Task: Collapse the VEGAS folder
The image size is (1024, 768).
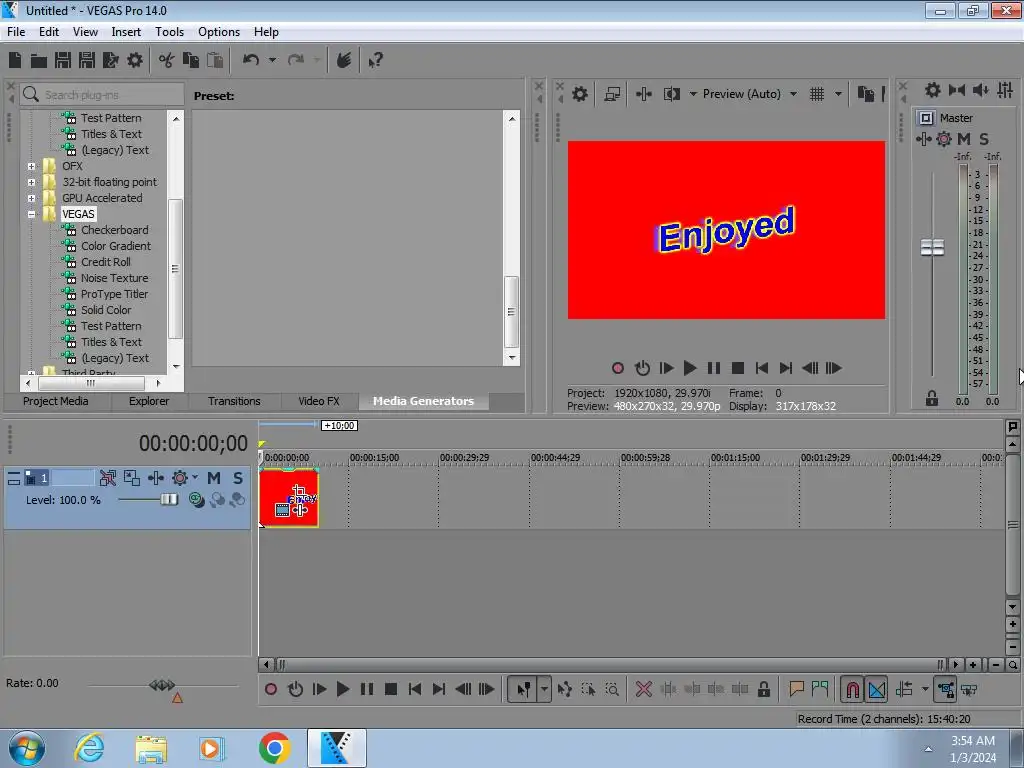Action: [x=31, y=214]
